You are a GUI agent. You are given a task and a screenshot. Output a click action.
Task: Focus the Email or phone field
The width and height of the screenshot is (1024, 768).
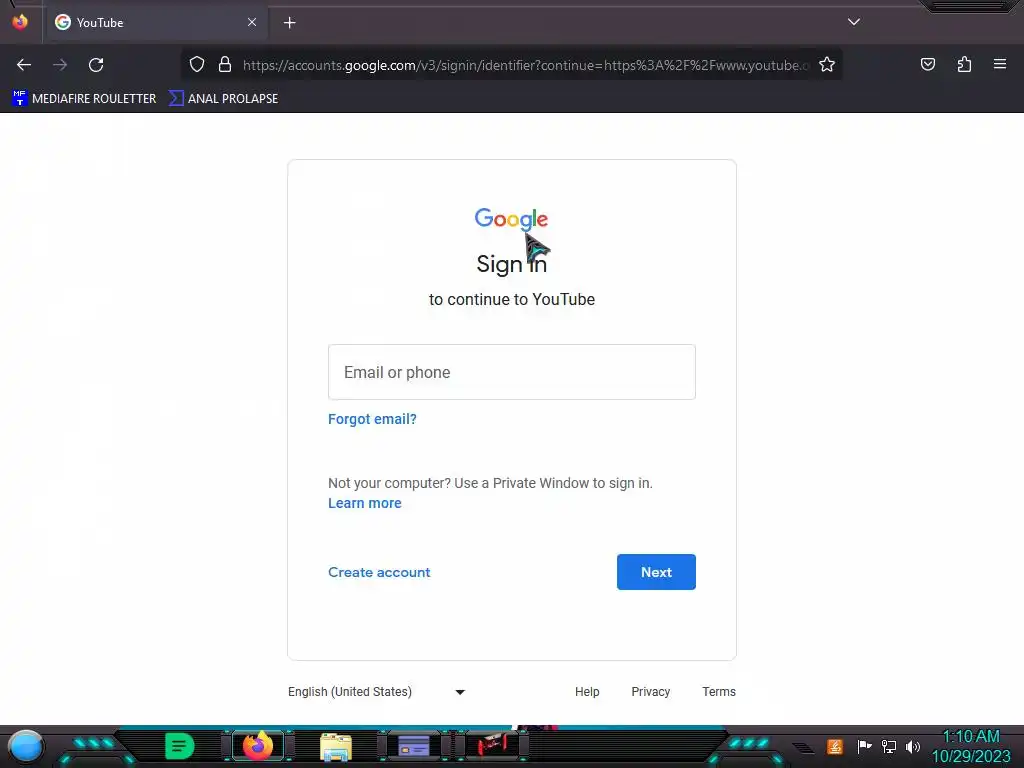click(512, 372)
